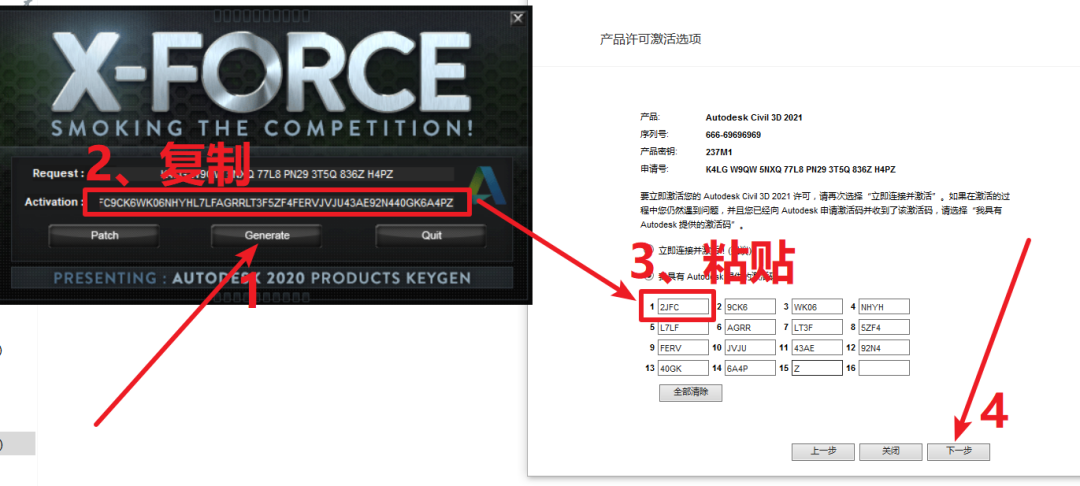Click activation code box 12 containing 92N4
The width and height of the screenshot is (1080, 486).
click(x=884, y=348)
